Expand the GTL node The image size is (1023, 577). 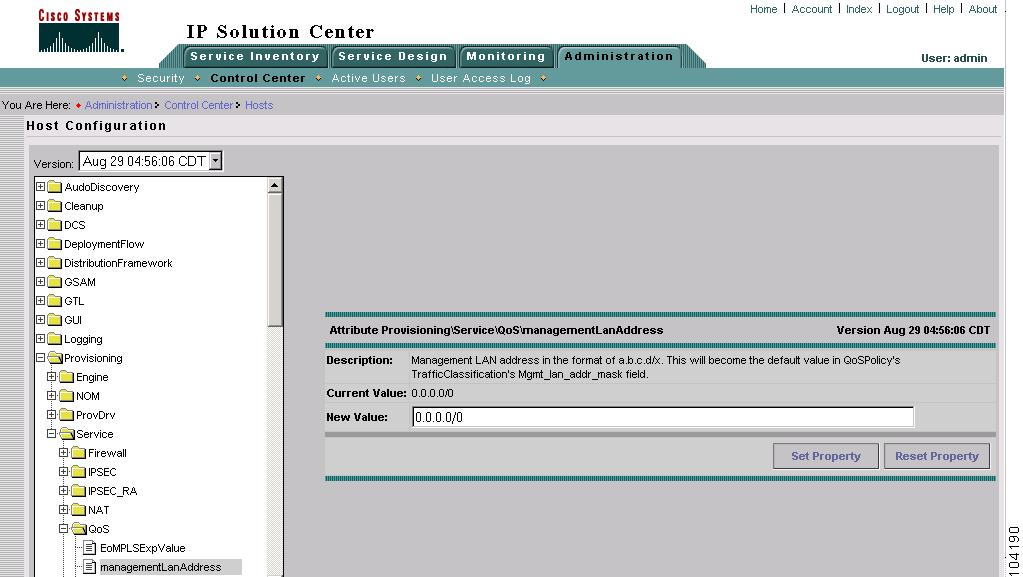click(40, 300)
